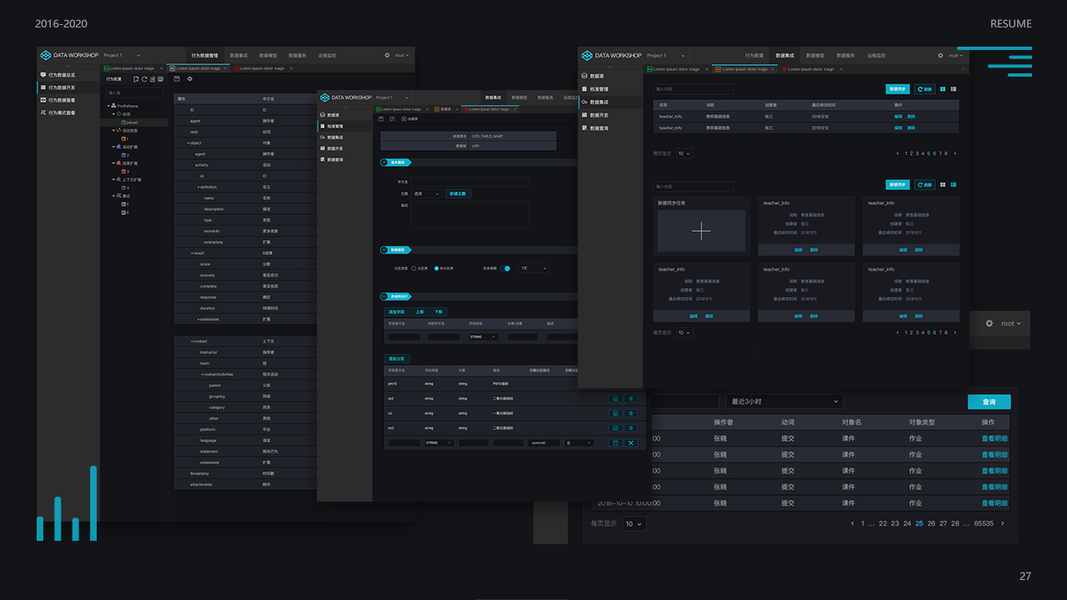This screenshot has width=1067, height=600.
Task: Click DATA WORKSHOP logo in behavior data window
Action: click(69, 55)
